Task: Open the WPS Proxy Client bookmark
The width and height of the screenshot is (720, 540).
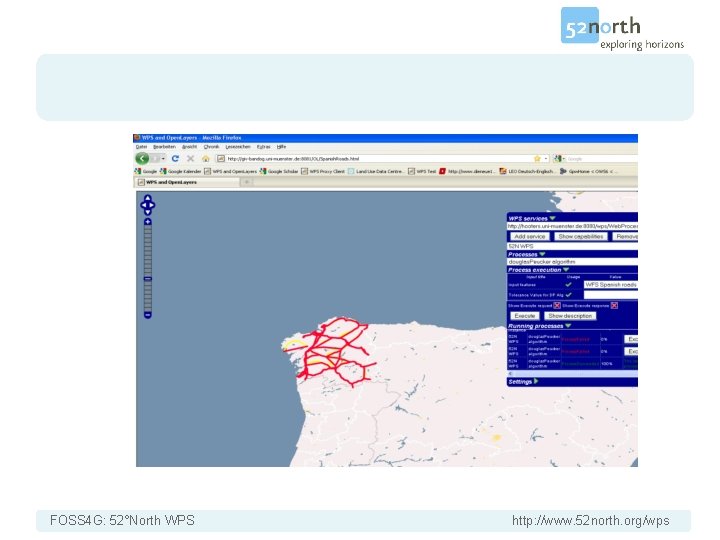Action: (323, 171)
